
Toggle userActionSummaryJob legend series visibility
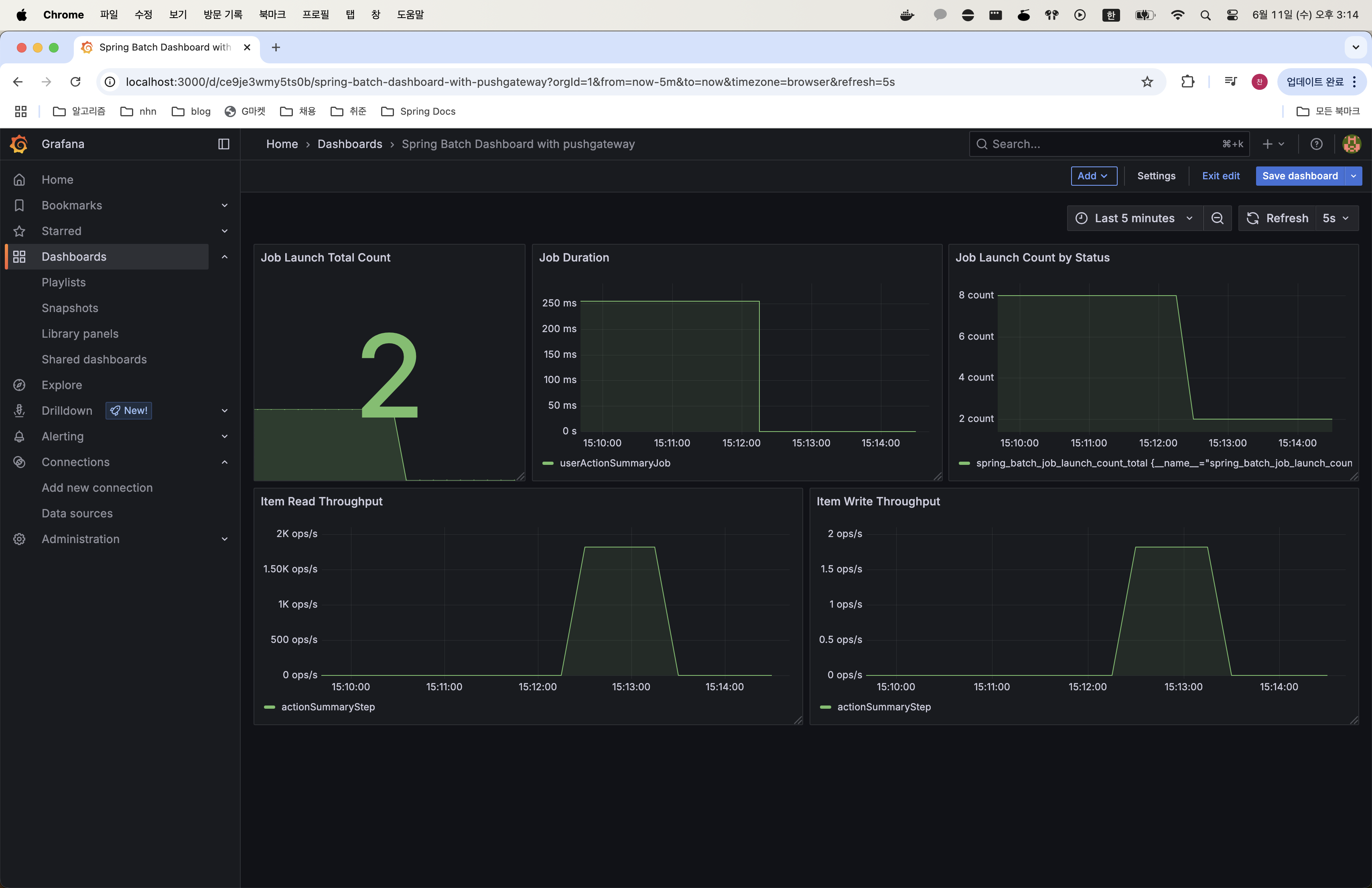pos(614,463)
